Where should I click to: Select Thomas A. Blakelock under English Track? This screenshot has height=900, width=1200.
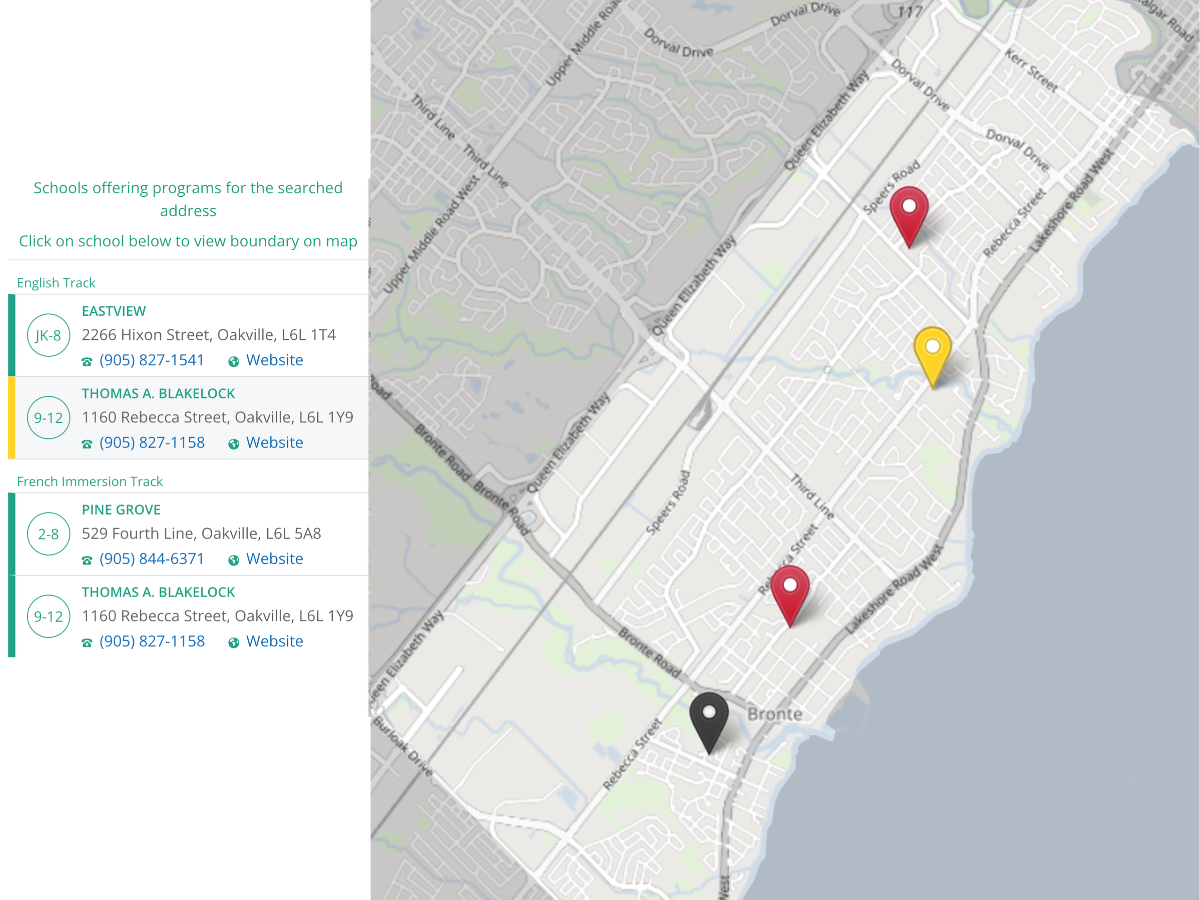coord(158,393)
